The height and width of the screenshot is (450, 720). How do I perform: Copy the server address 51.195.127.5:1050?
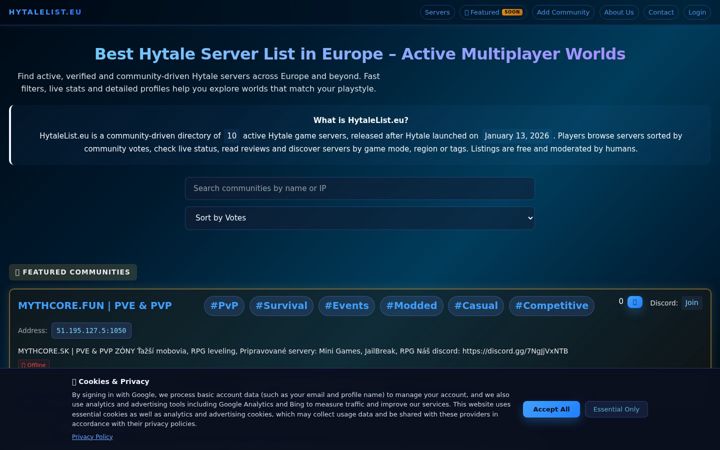click(91, 331)
